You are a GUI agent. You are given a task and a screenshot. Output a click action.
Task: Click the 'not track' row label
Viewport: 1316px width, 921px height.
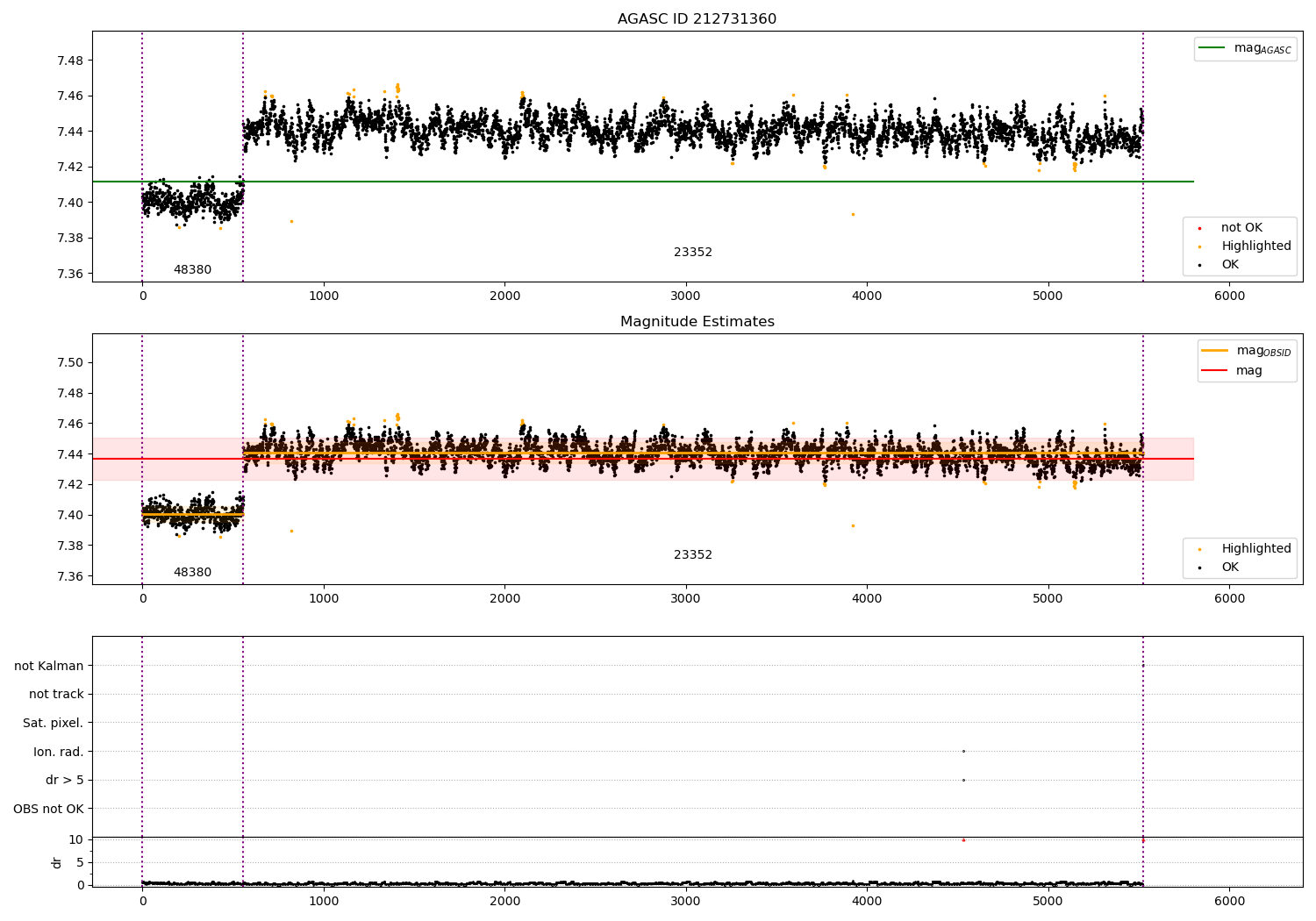click(x=56, y=695)
